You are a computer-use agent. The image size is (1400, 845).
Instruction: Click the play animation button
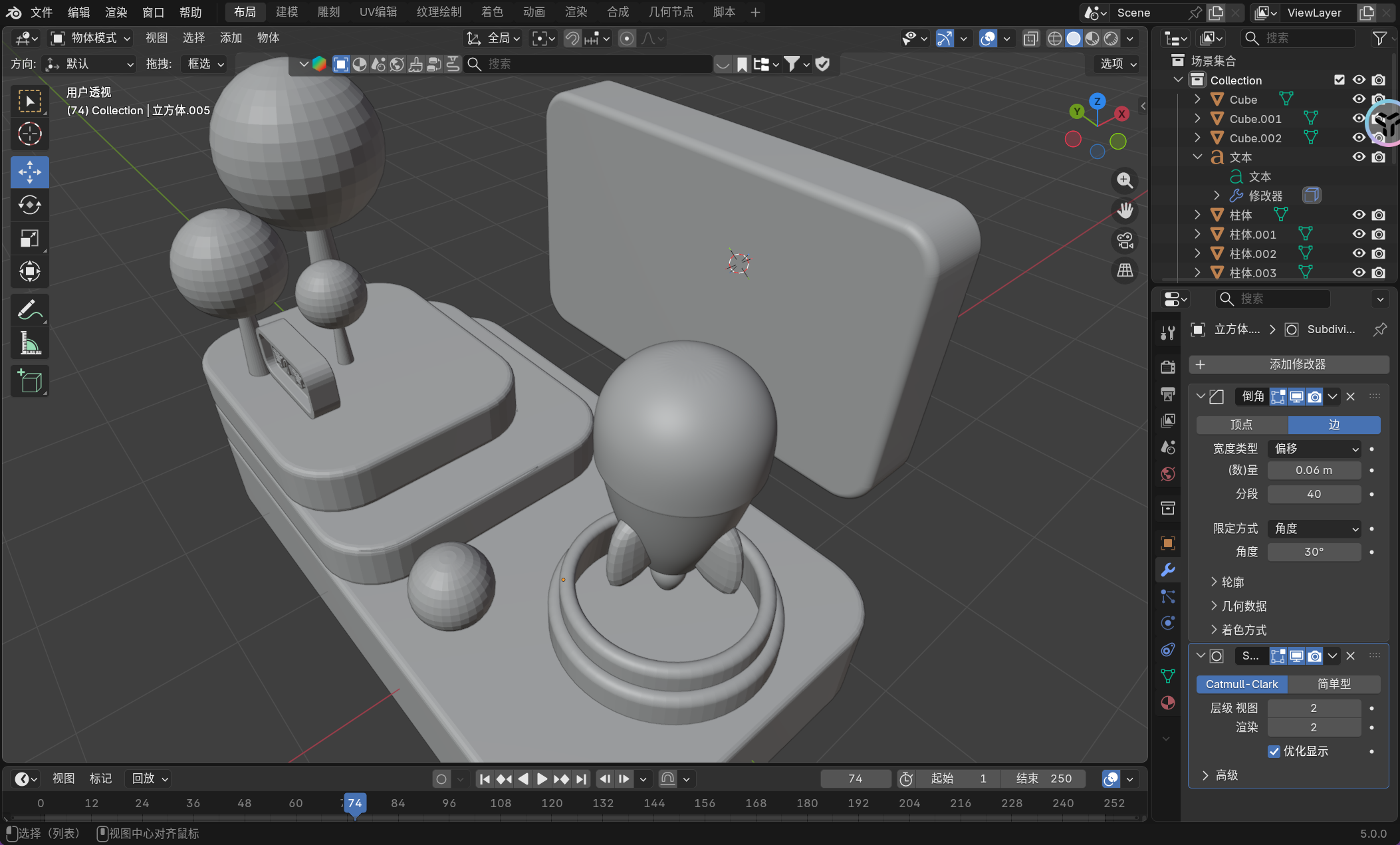(x=542, y=779)
